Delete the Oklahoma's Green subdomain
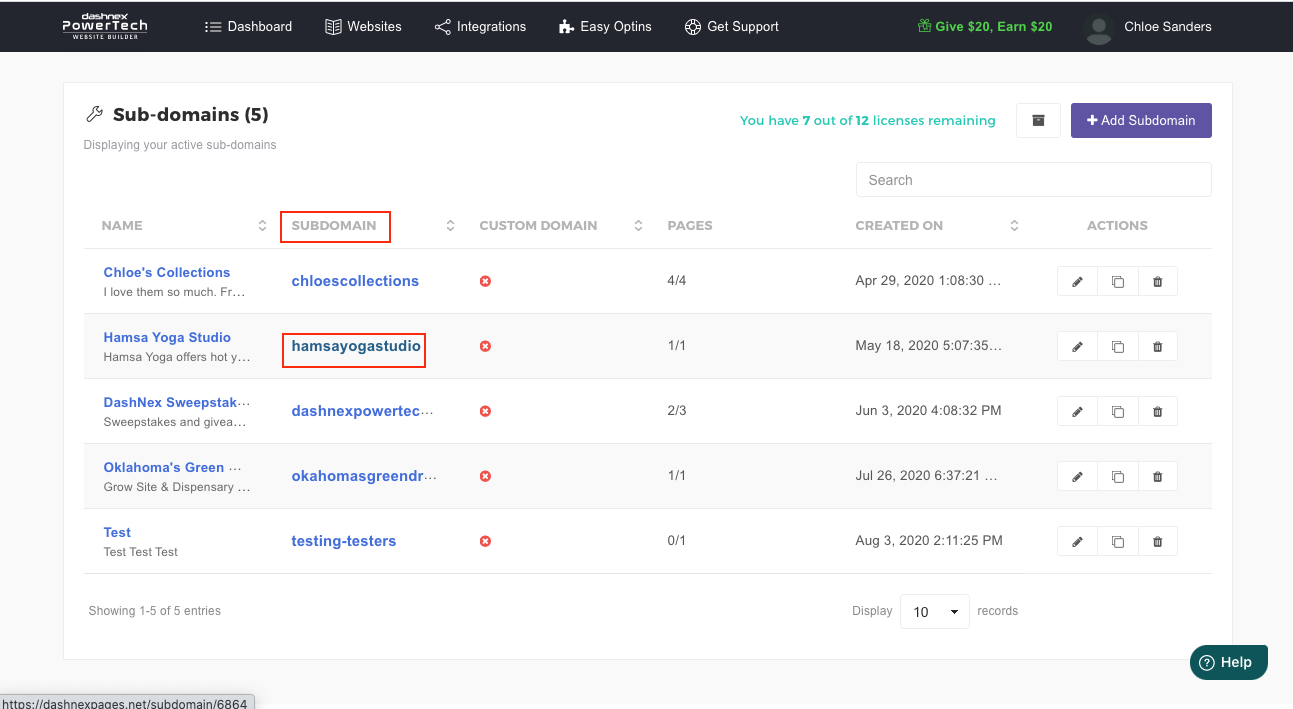Image resolution: width=1293 pixels, height=709 pixels. click(1157, 477)
